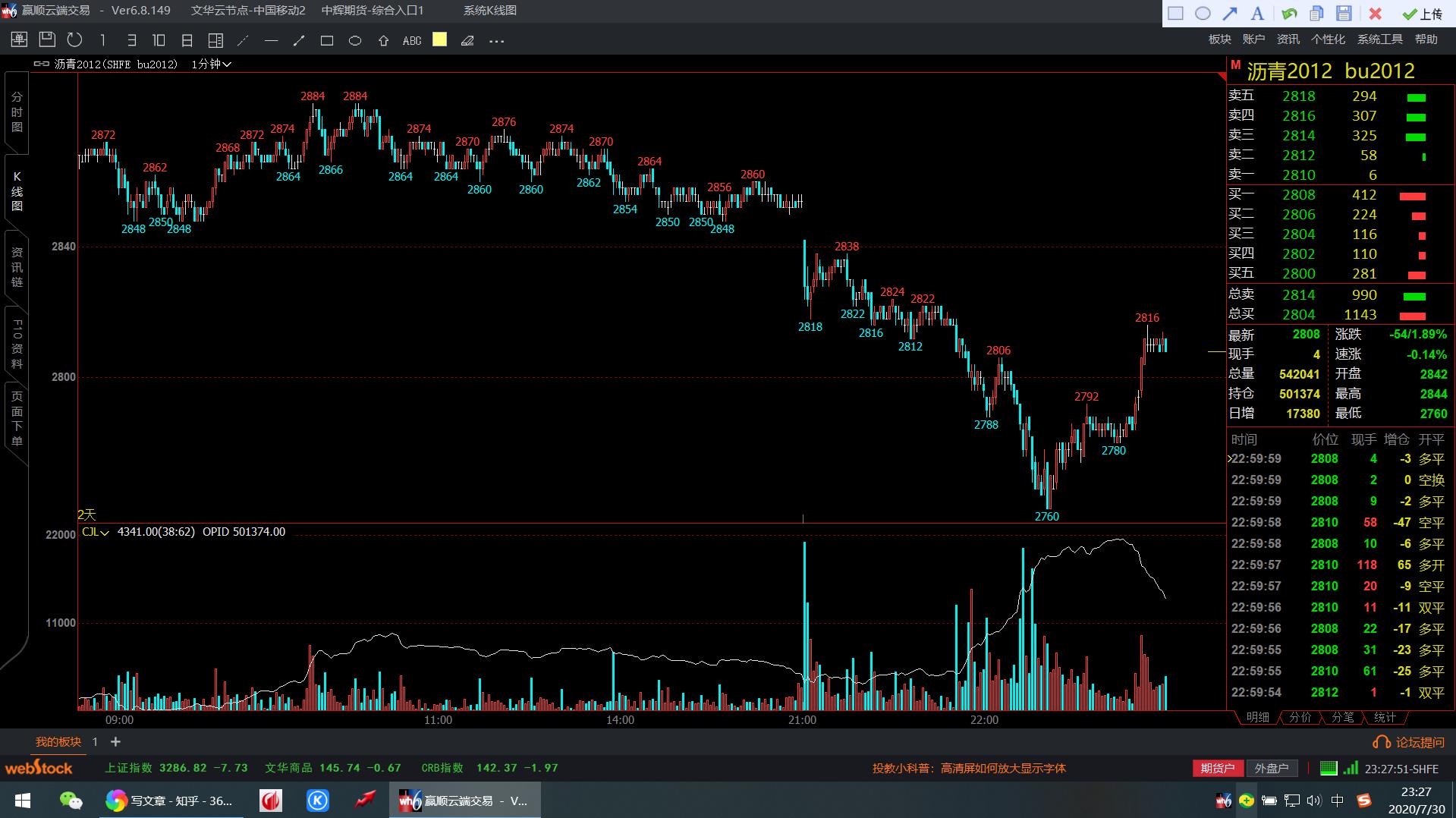
Task: Open the more tools ellipsis menu
Action: click(496, 41)
